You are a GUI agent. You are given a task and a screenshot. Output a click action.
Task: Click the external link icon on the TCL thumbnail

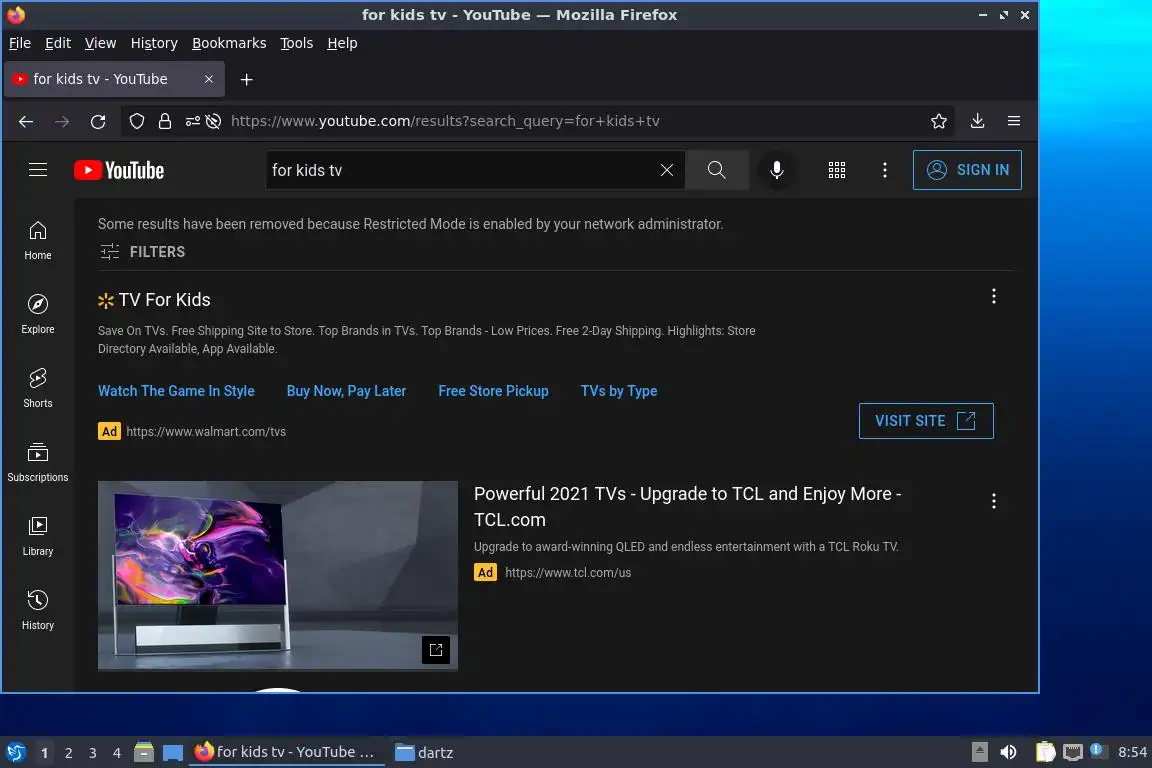[x=436, y=650]
